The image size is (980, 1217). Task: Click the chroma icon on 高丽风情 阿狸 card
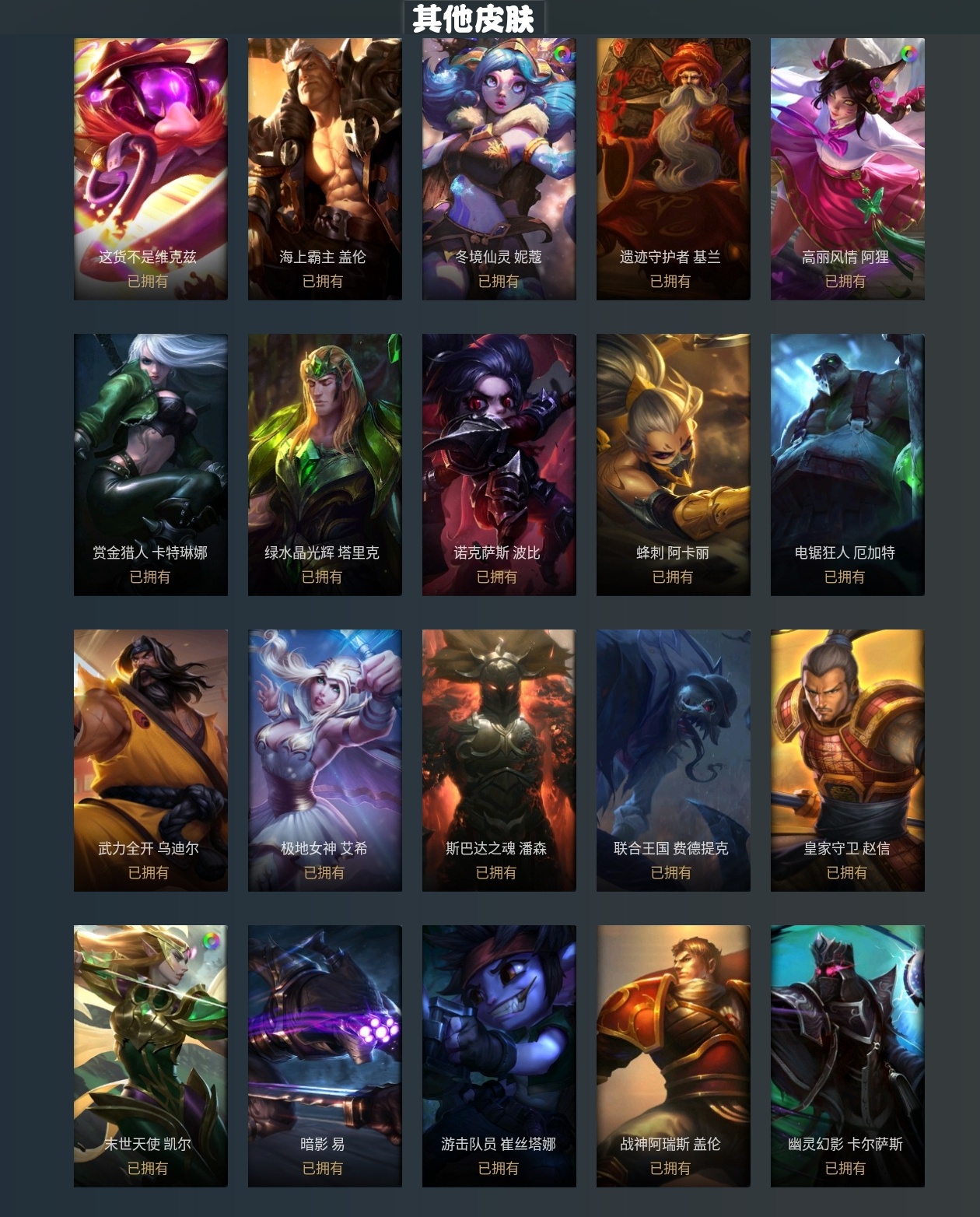[x=908, y=54]
